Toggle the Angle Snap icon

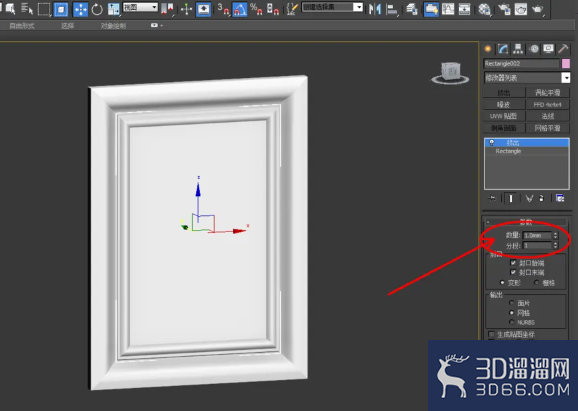pyautogui.click(x=240, y=9)
